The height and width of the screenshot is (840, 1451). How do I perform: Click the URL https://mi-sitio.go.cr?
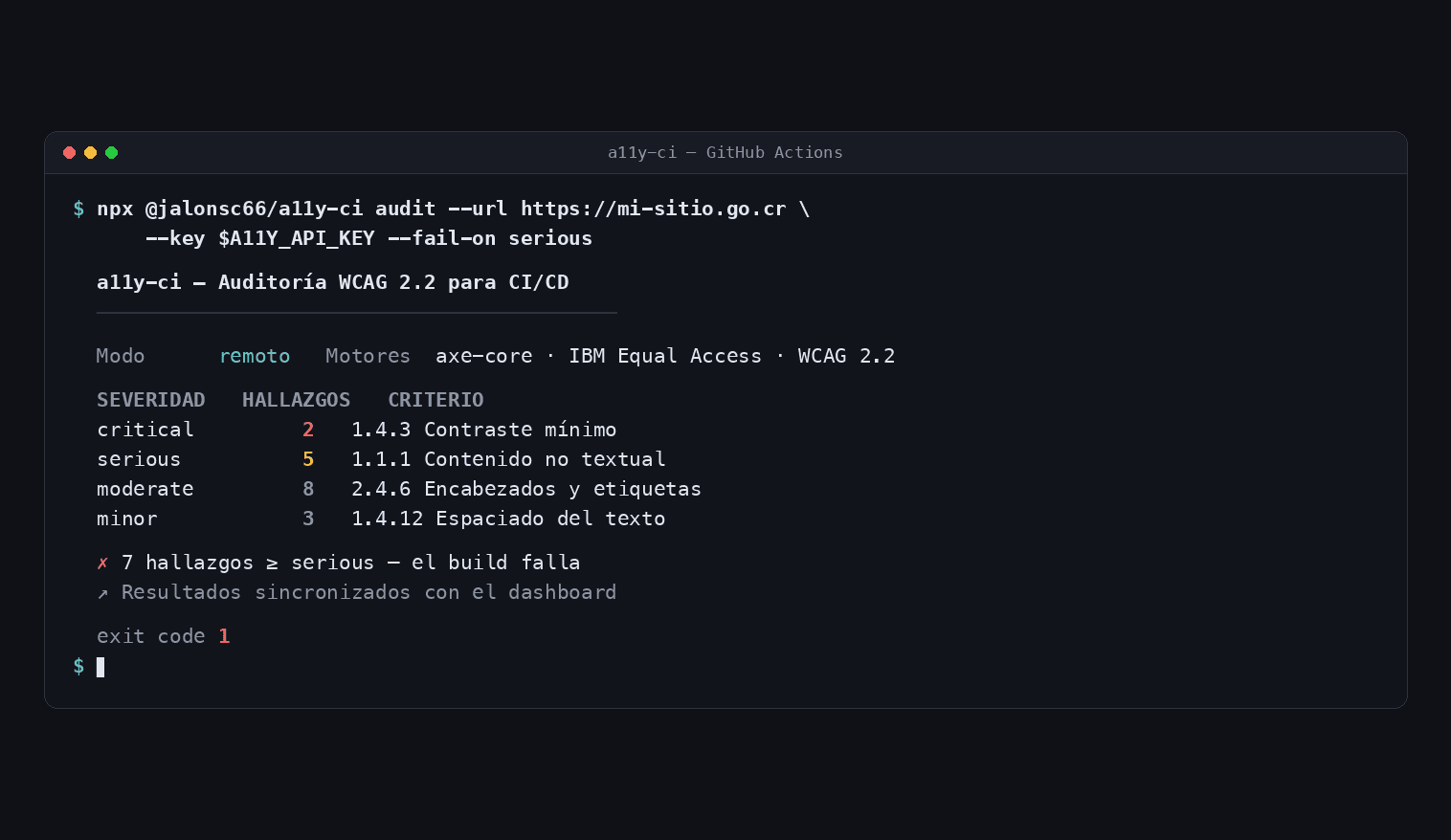pyautogui.click(x=654, y=209)
